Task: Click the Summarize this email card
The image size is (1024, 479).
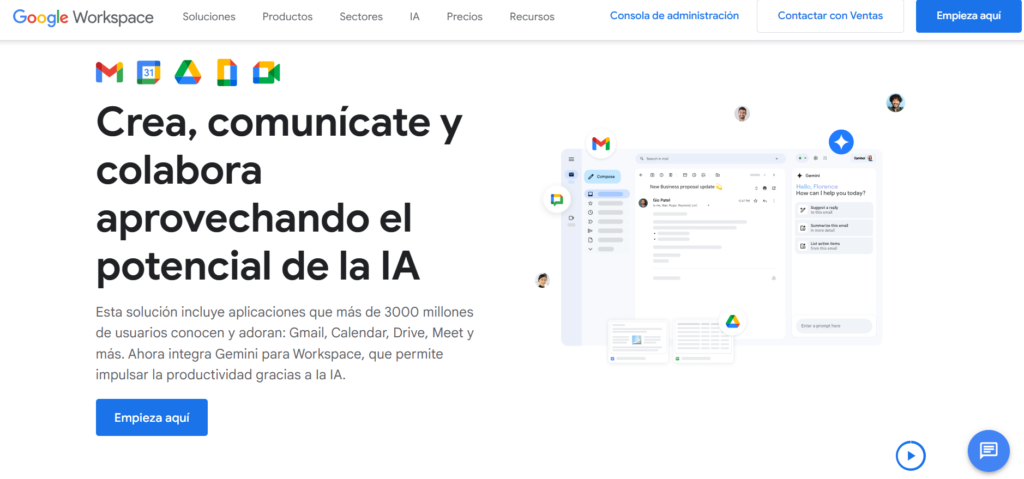Action: (x=834, y=228)
